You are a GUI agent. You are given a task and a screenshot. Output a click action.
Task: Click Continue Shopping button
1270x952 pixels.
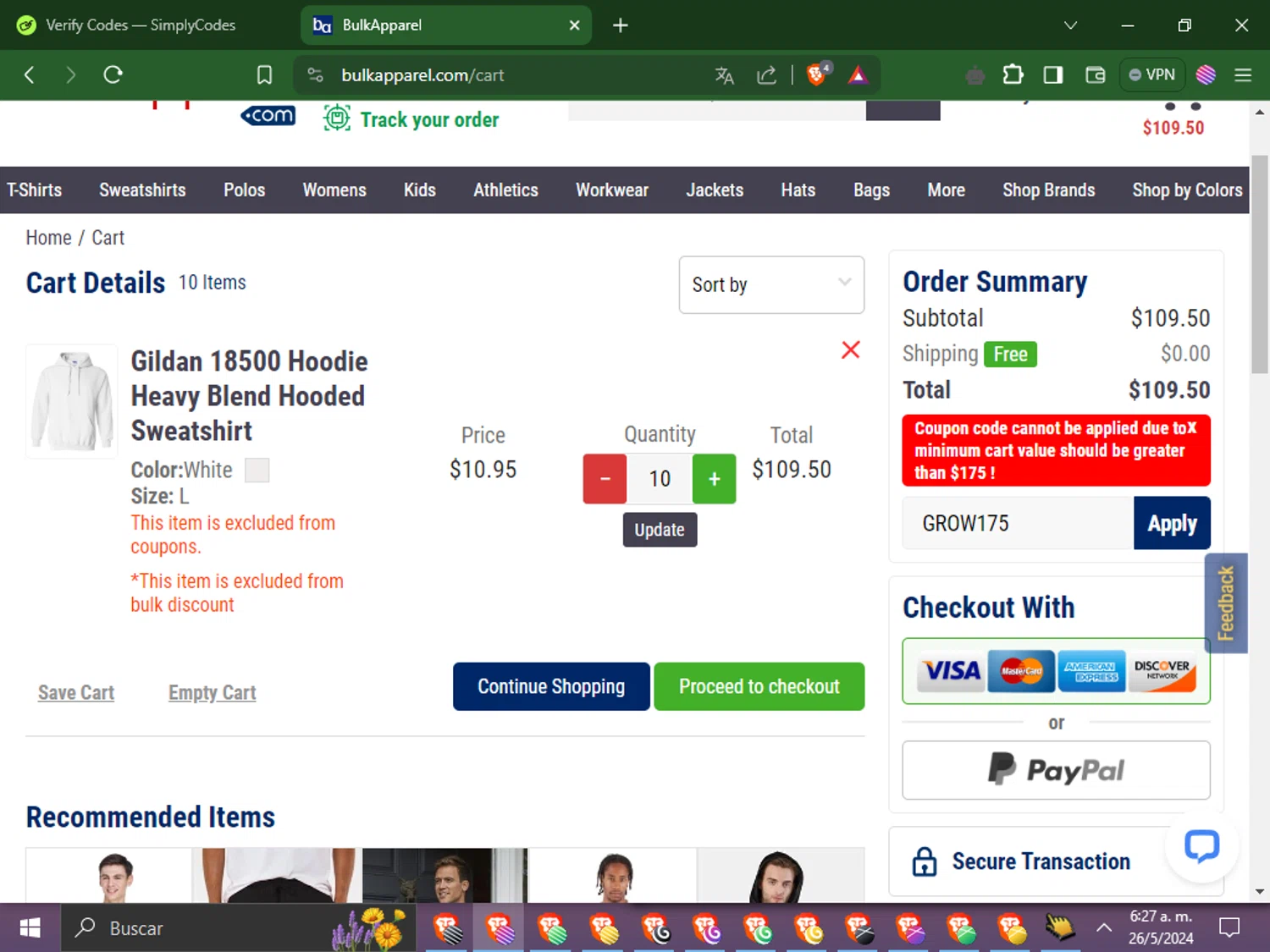click(551, 686)
